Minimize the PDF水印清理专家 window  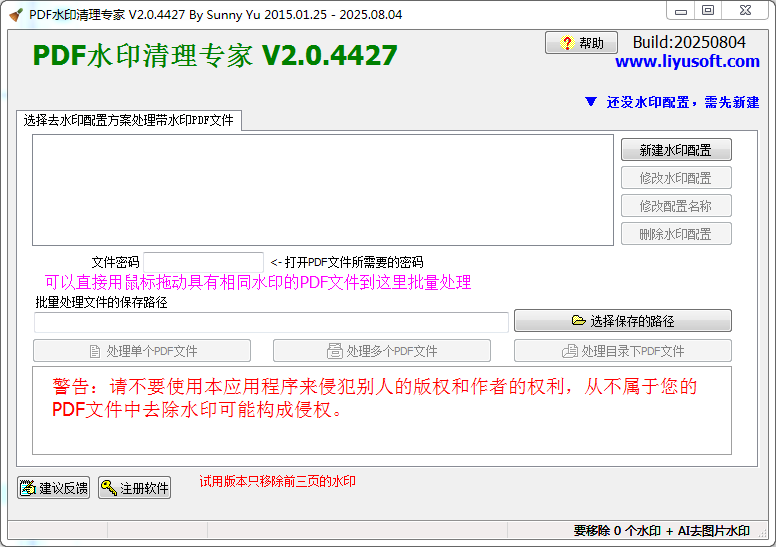(681, 11)
